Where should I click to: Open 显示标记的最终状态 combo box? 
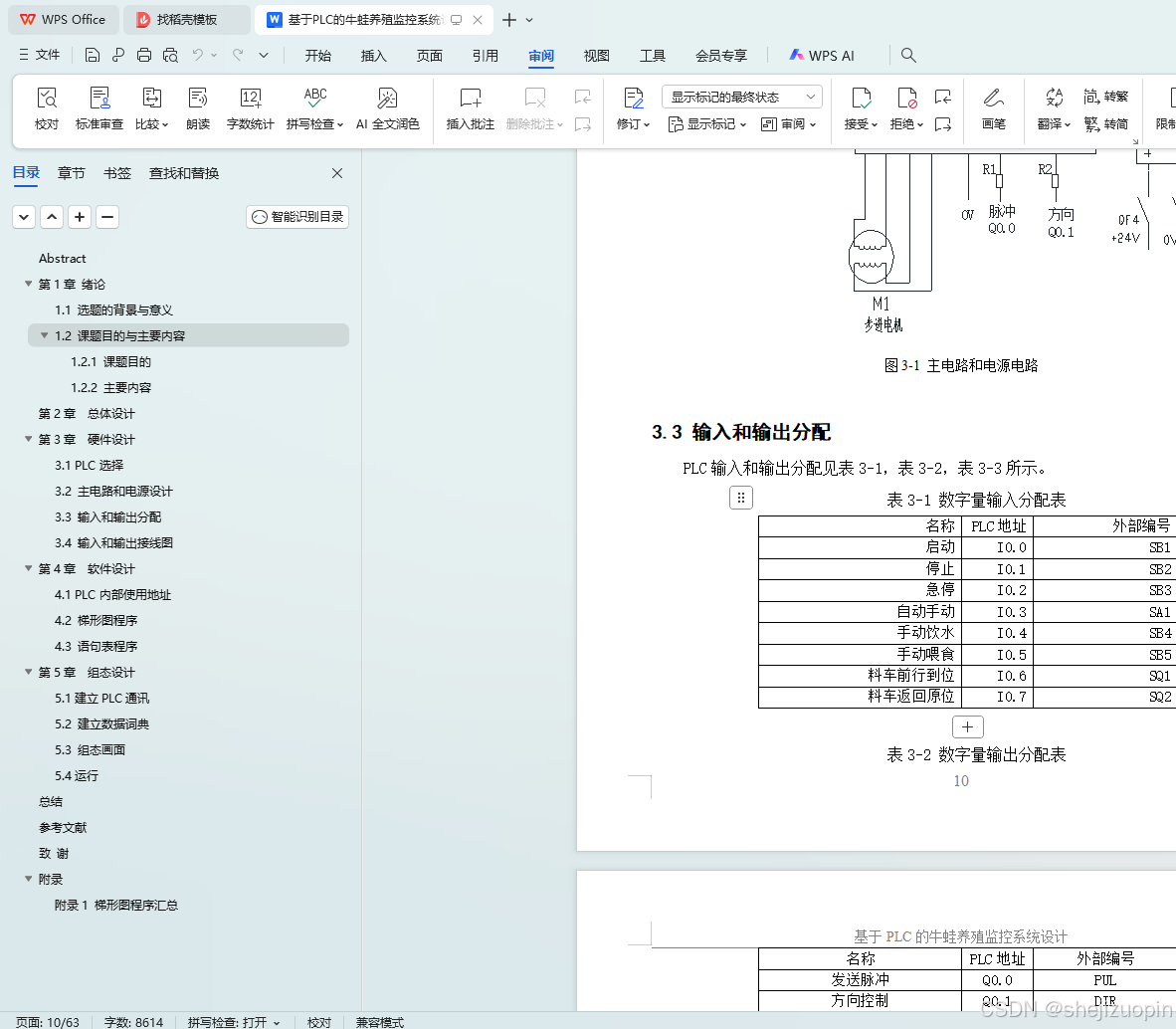[x=742, y=97]
